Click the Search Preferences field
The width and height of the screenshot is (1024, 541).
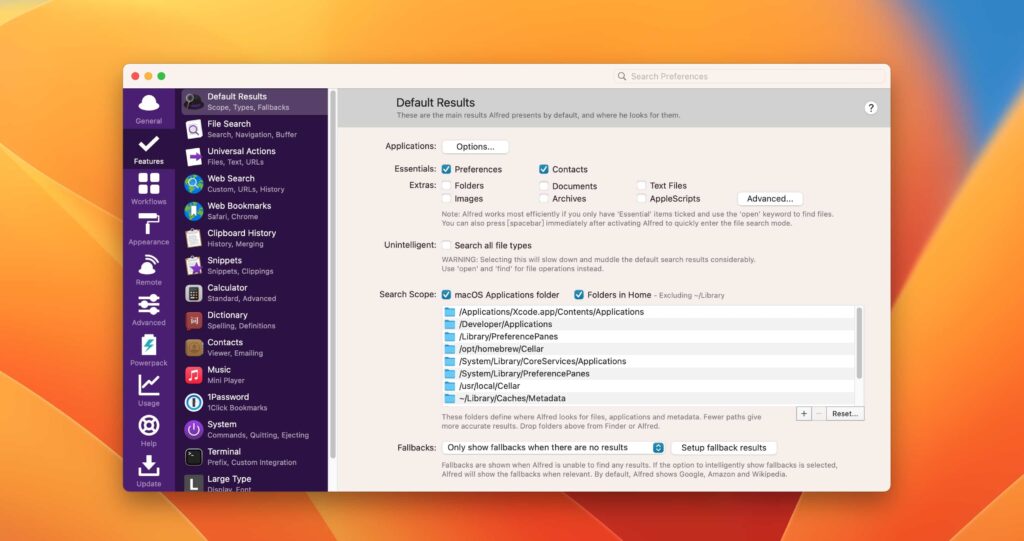tap(750, 76)
